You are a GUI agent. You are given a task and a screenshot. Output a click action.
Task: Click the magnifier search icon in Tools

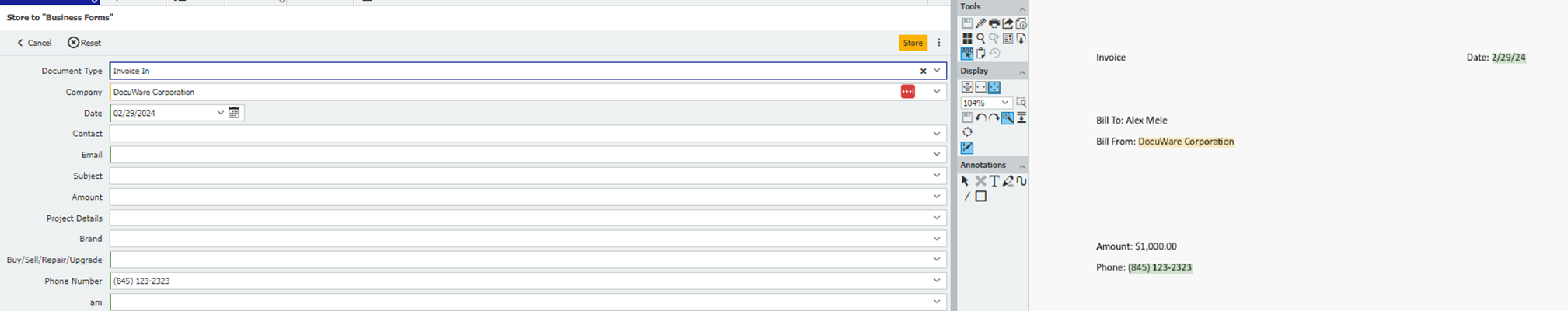(980, 38)
